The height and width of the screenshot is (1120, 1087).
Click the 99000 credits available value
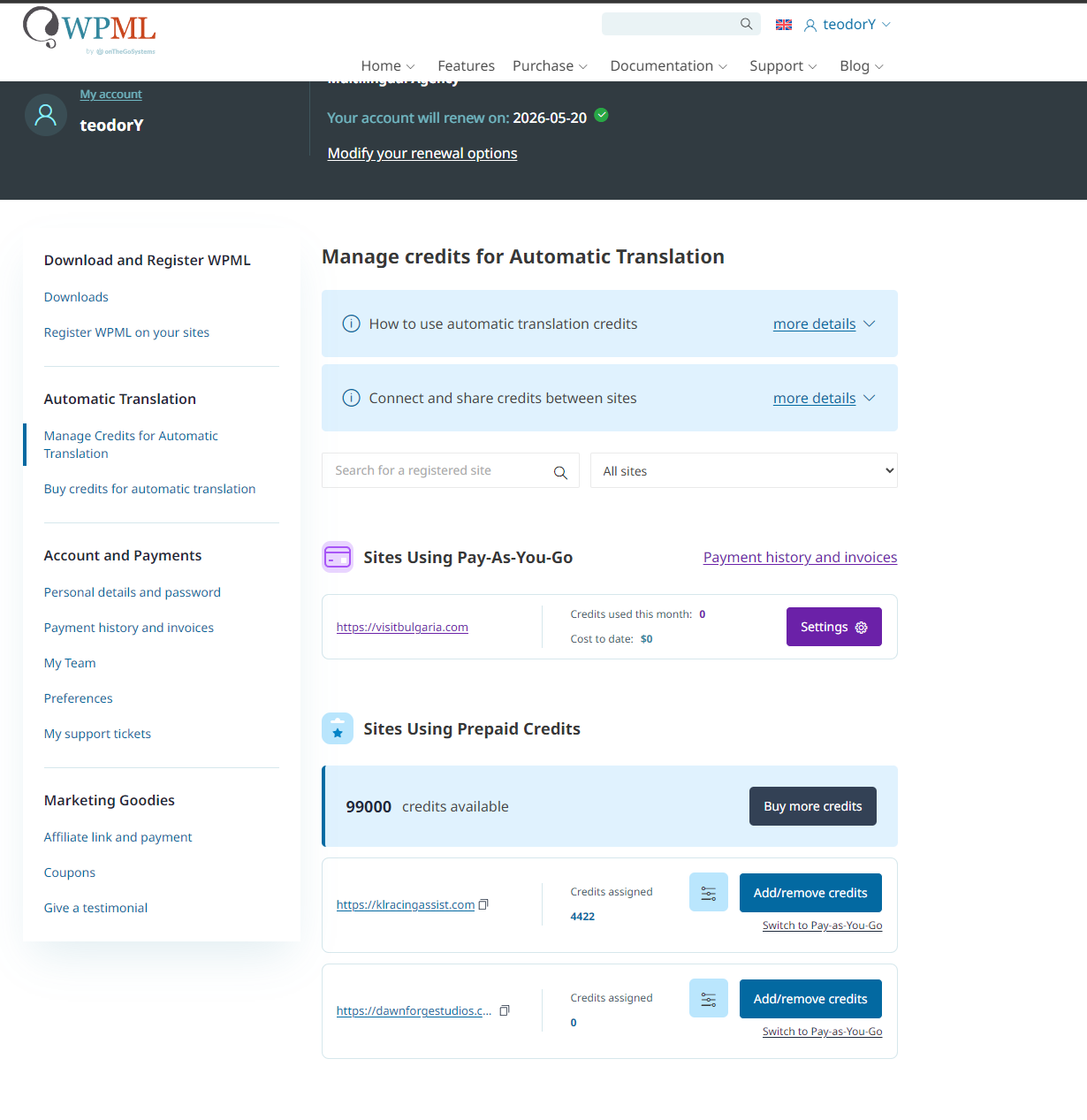coord(369,806)
